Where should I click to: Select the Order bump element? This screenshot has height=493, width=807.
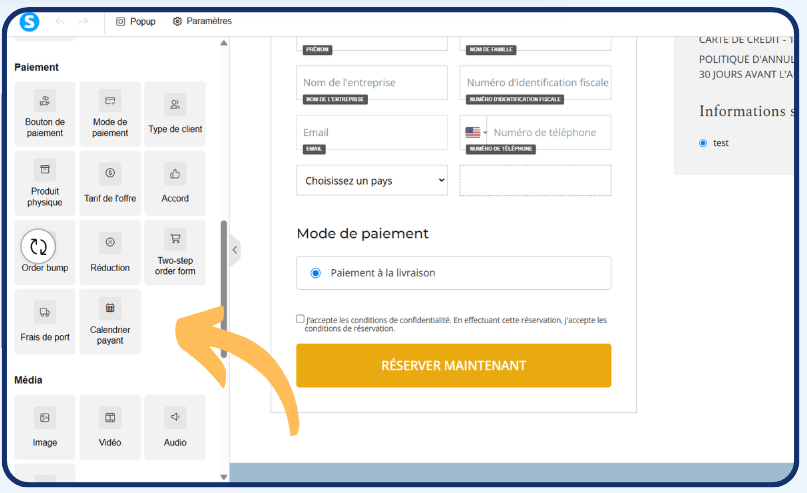click(45, 253)
